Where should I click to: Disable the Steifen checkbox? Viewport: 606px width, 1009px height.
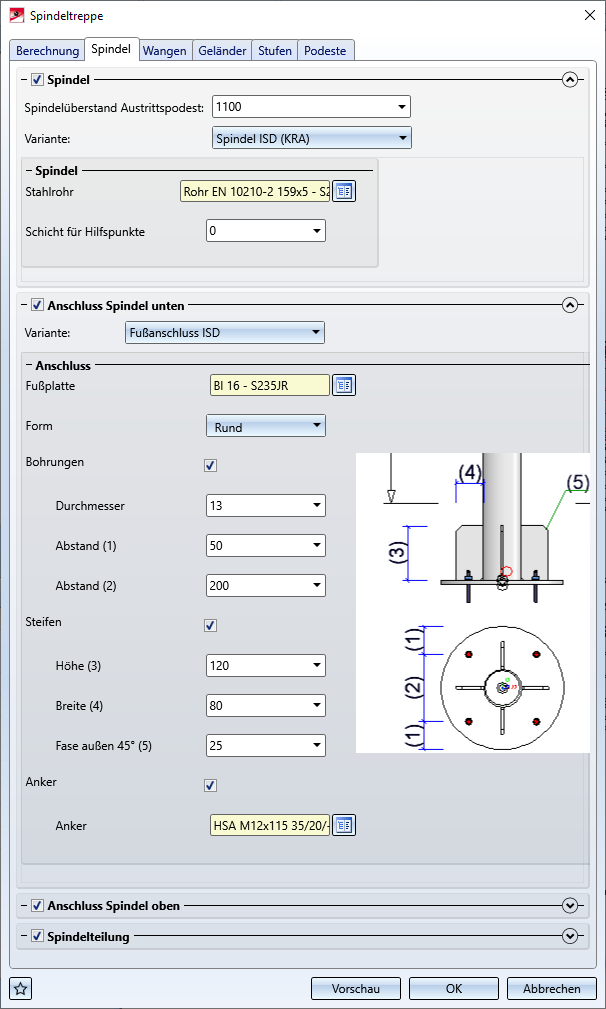[x=210, y=625]
